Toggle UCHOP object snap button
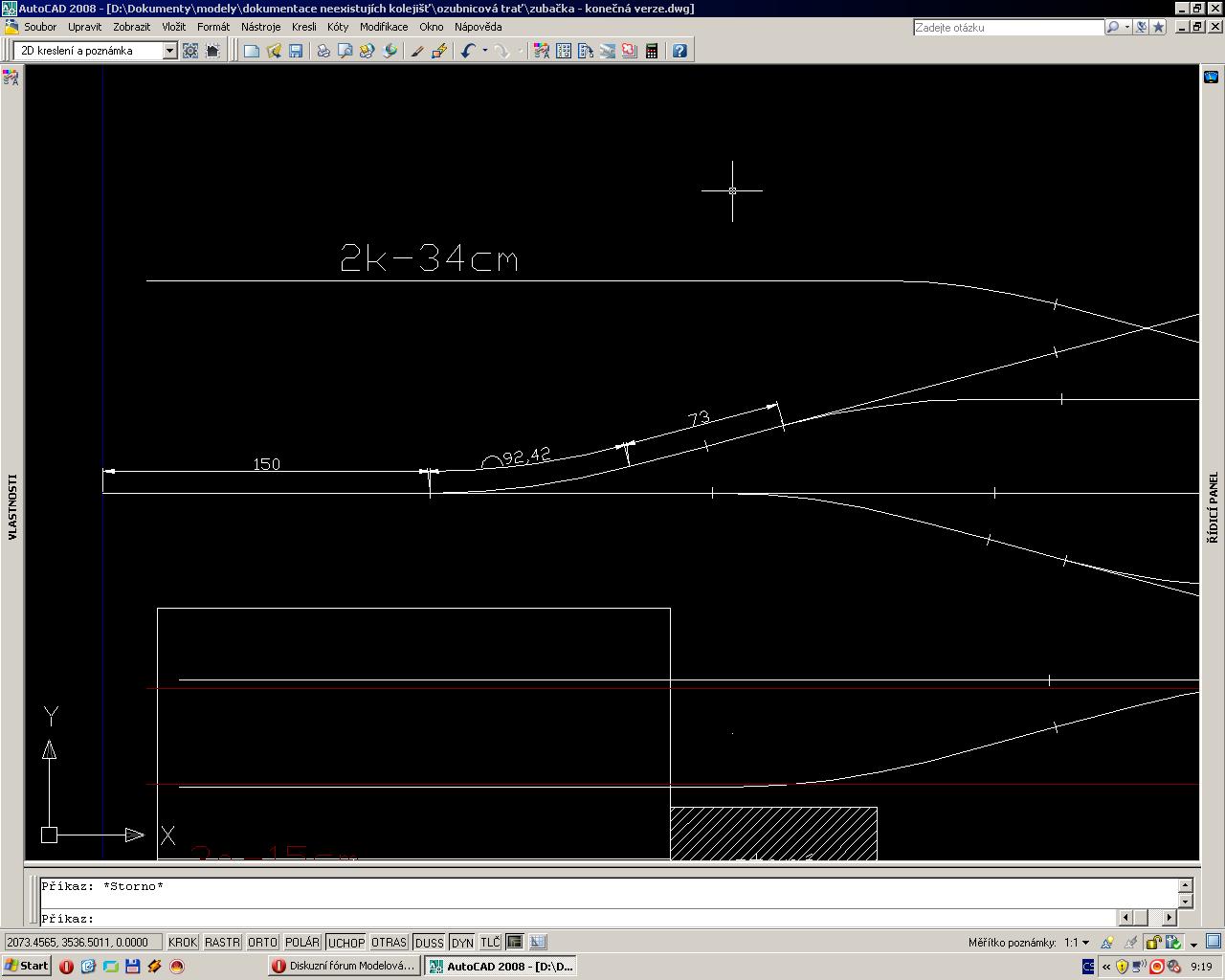 pos(345,943)
